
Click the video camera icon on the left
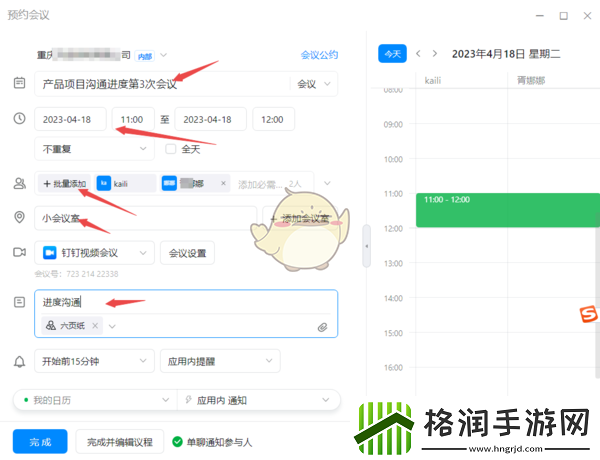(x=20, y=252)
